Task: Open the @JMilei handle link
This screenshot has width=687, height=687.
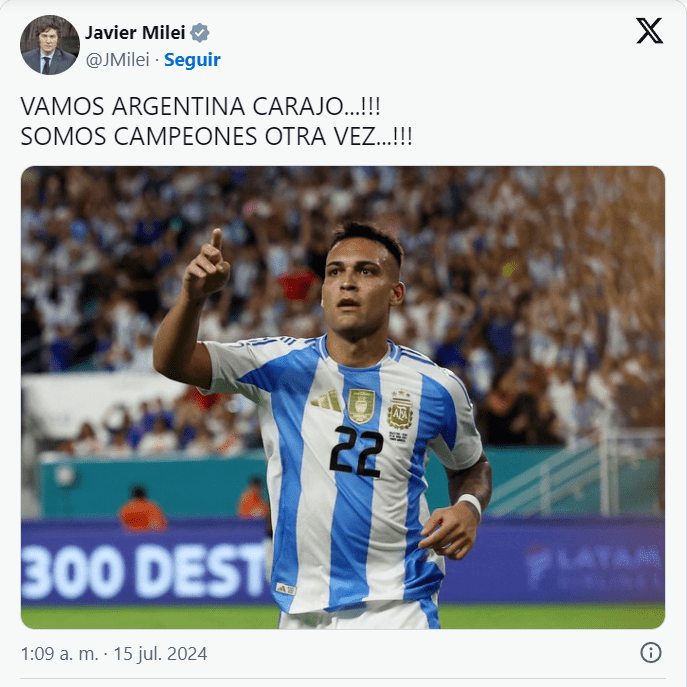Action: point(117,60)
